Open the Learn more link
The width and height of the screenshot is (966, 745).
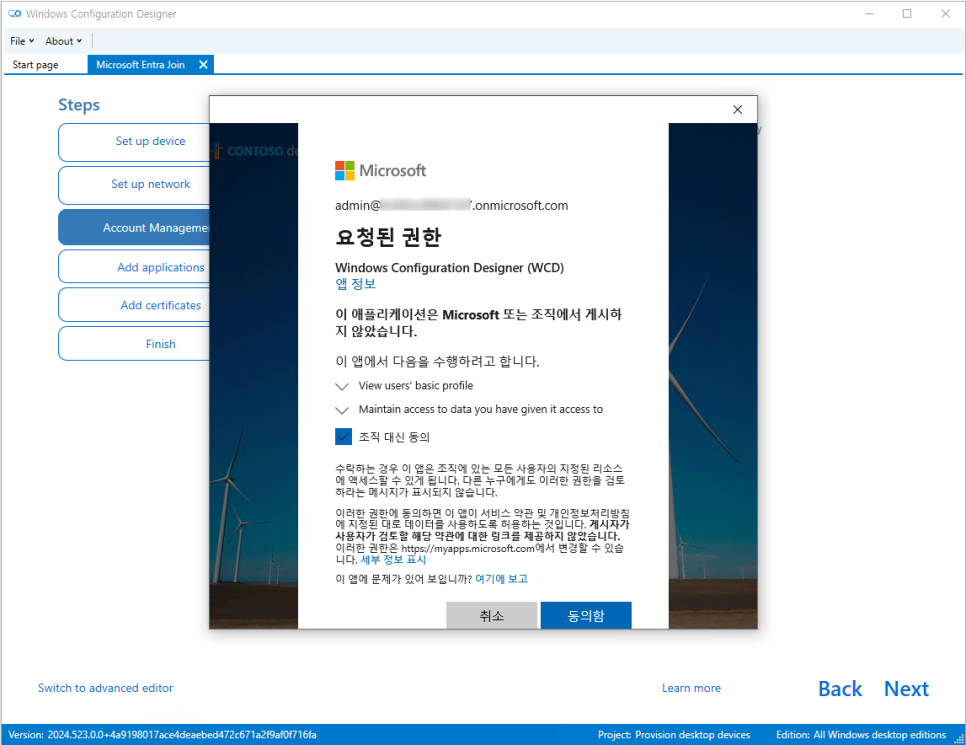[x=691, y=688]
